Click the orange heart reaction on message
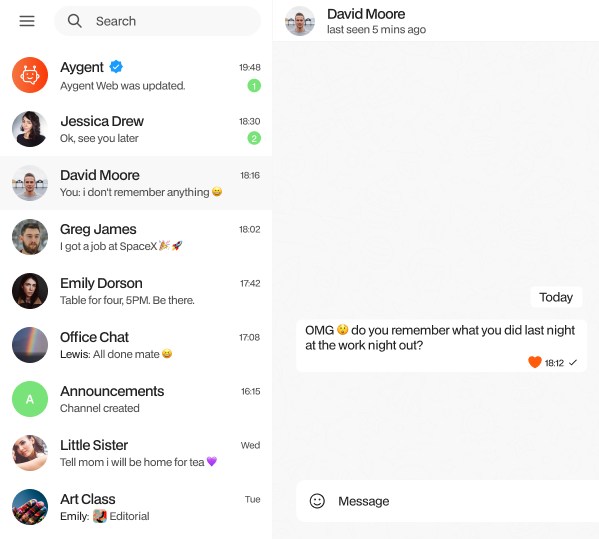 535,362
